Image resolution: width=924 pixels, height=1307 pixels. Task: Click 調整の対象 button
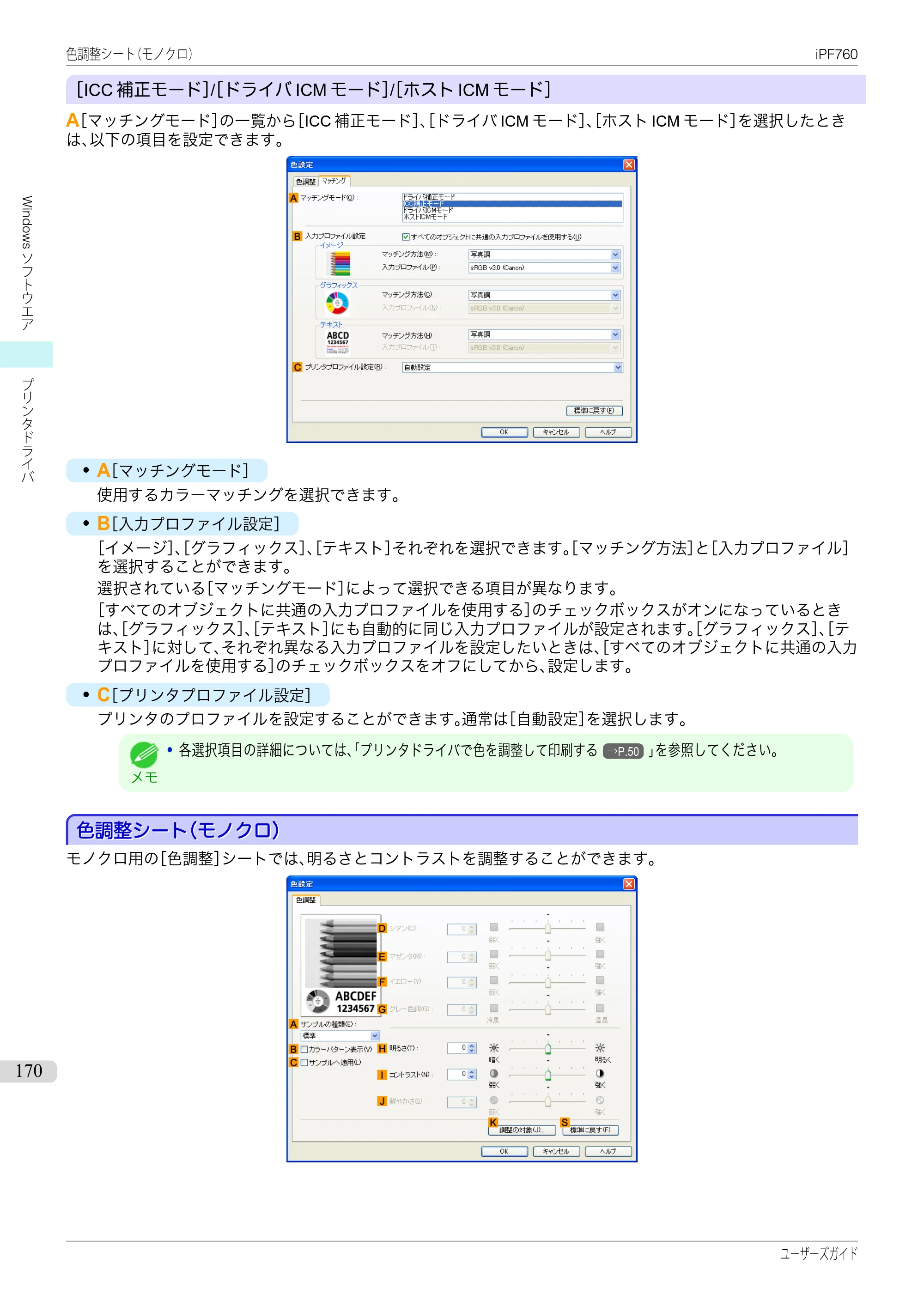pyautogui.click(x=522, y=1130)
